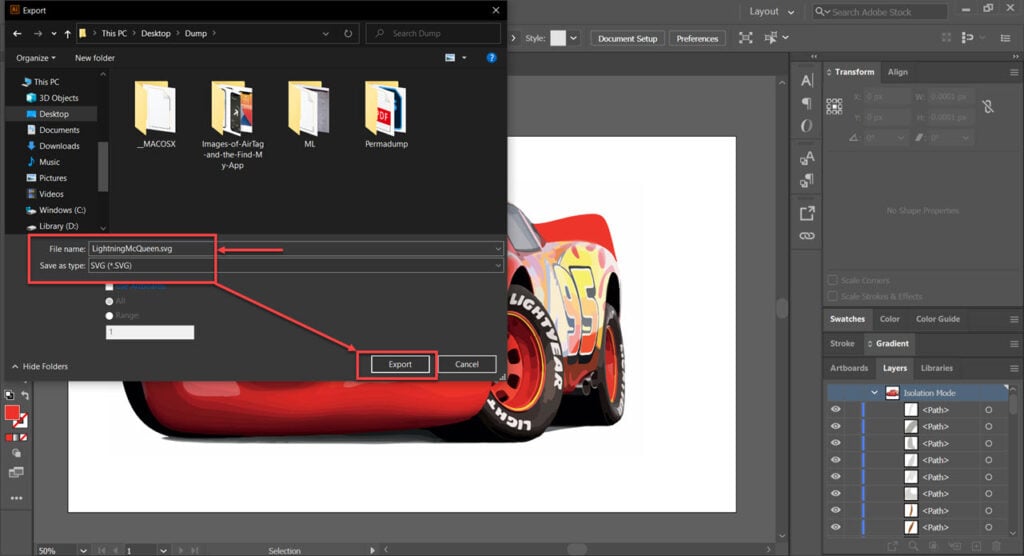Switch to the Swatches tab
1024x556 pixels.
point(847,319)
